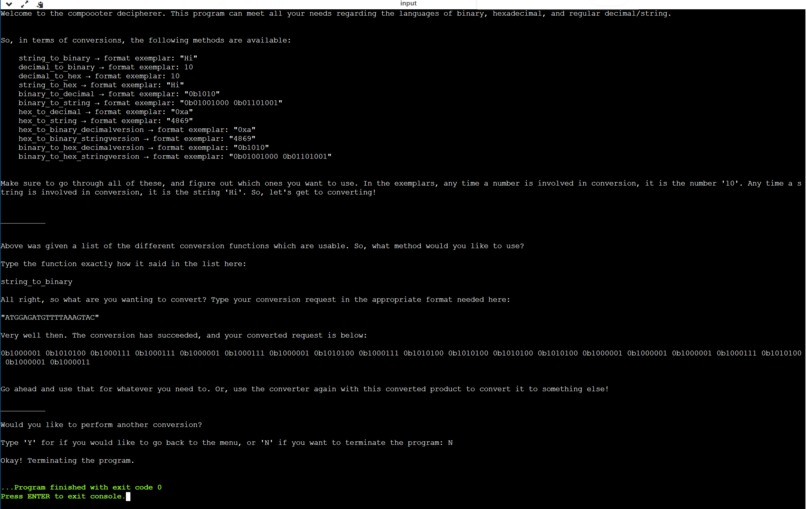Image resolution: width=806 pixels, height=509 pixels.
Task: Click the 'binary_to_hex_stringversion' line
Action: (x=175, y=156)
